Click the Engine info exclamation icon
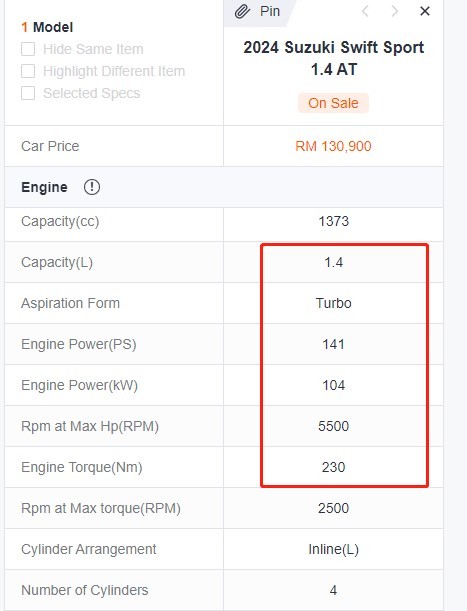467x611 pixels. pyautogui.click(x=92, y=187)
